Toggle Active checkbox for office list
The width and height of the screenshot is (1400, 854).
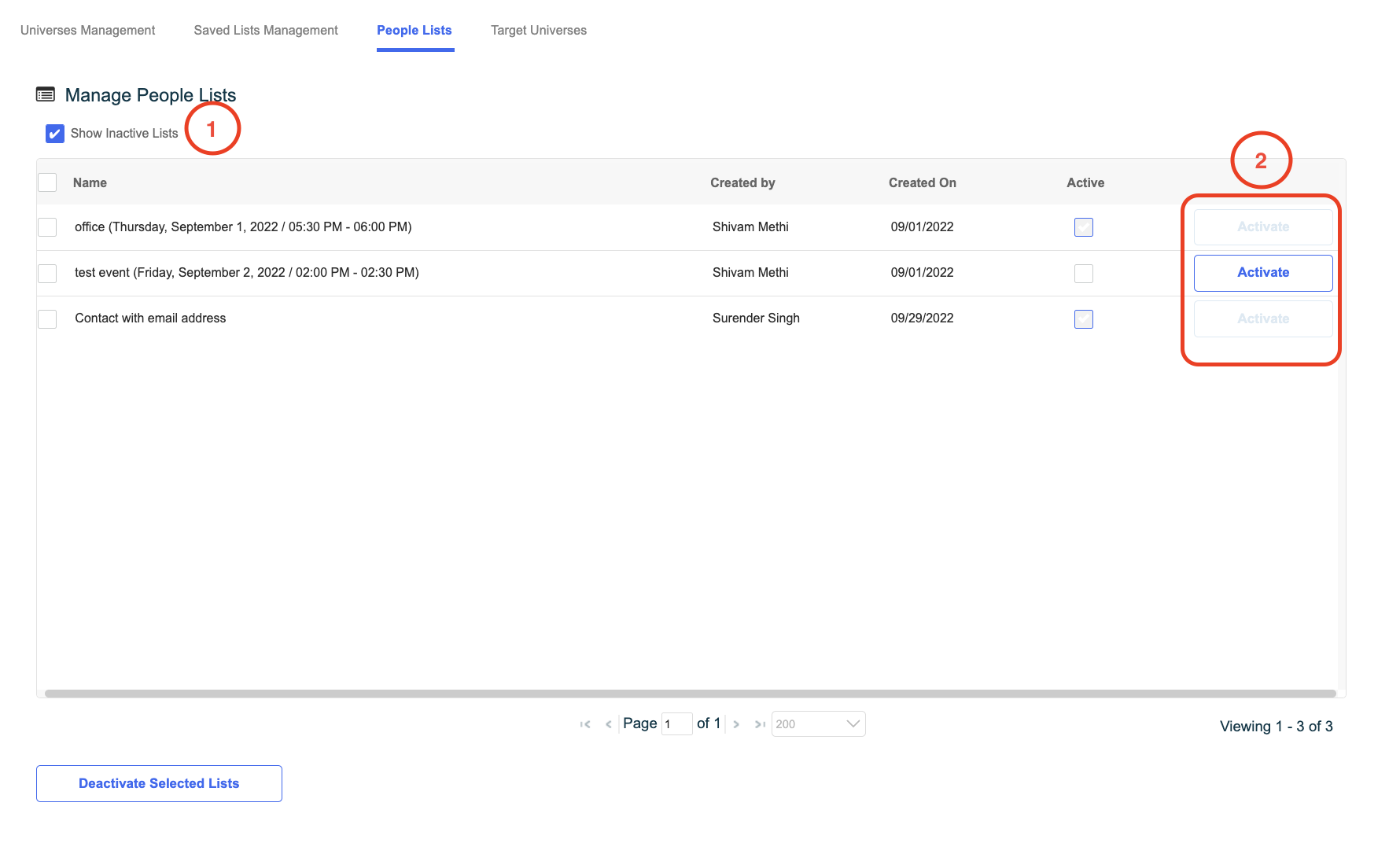click(x=1084, y=227)
